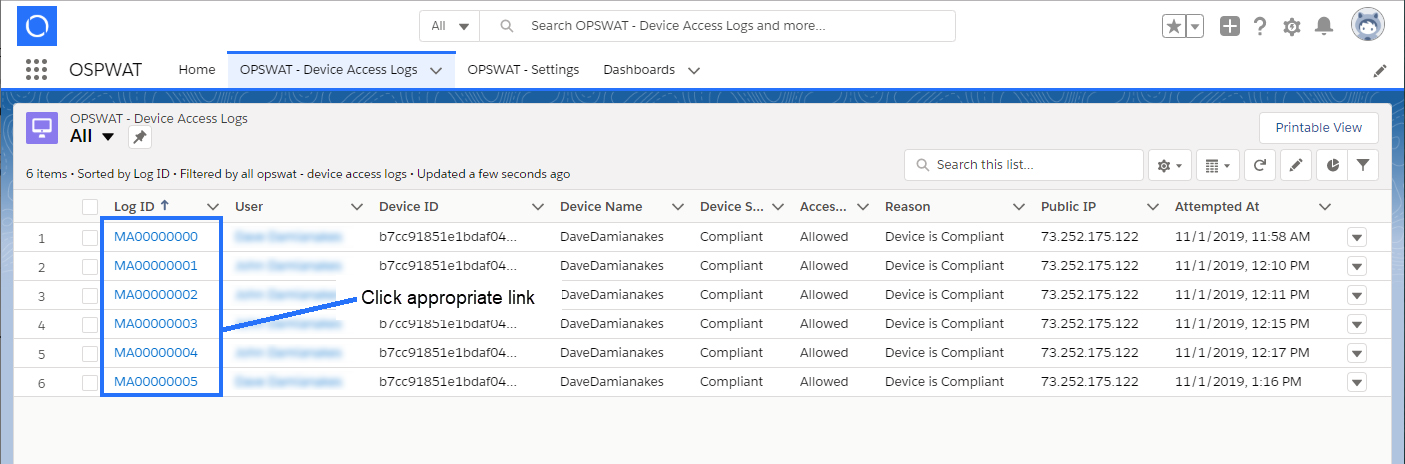Click the OSPWAT app name
The height and width of the screenshot is (464, 1405).
click(106, 70)
